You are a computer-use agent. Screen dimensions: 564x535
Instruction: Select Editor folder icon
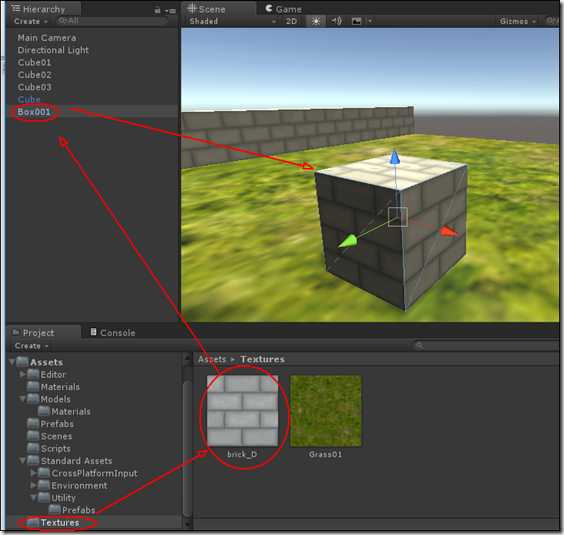pyautogui.click(x=33, y=374)
